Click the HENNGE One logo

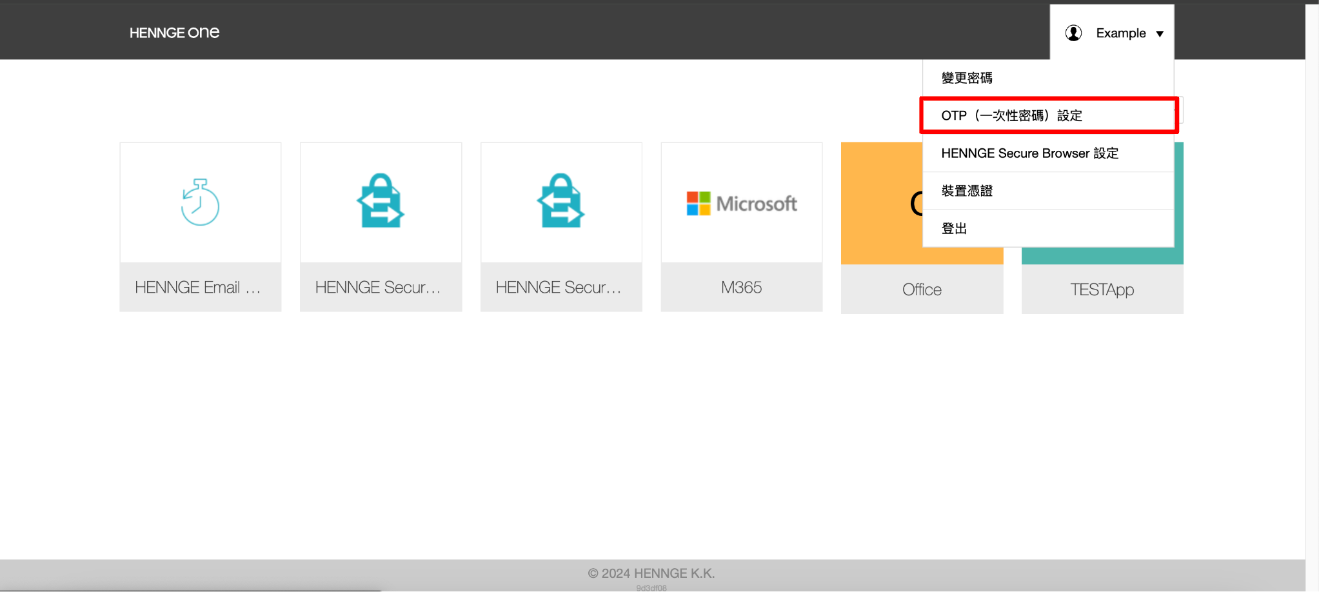[x=174, y=33]
